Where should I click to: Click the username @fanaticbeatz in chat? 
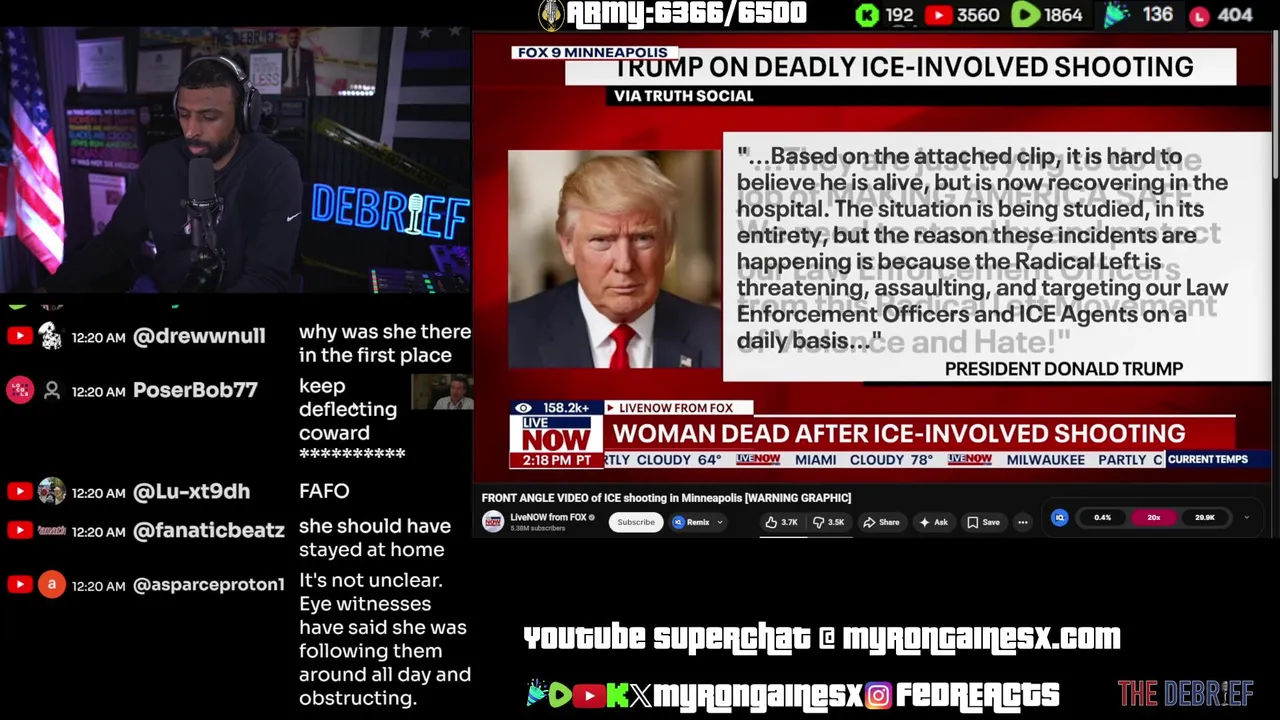coord(209,531)
